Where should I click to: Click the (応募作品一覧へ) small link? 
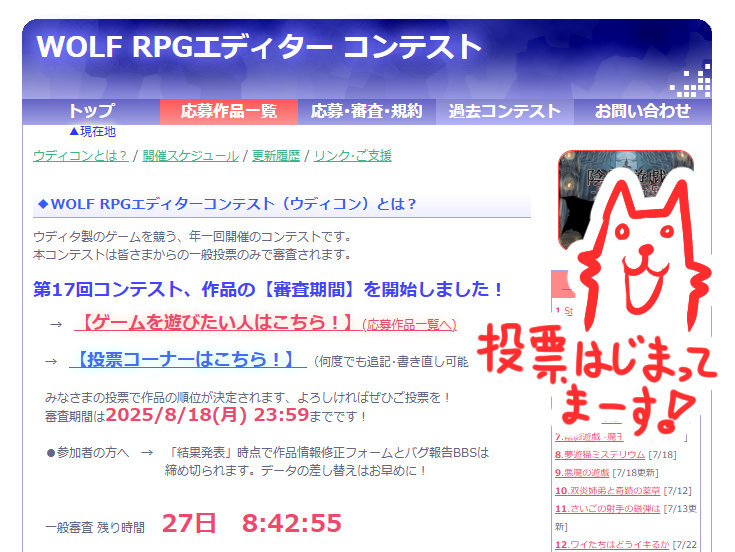coord(409,324)
